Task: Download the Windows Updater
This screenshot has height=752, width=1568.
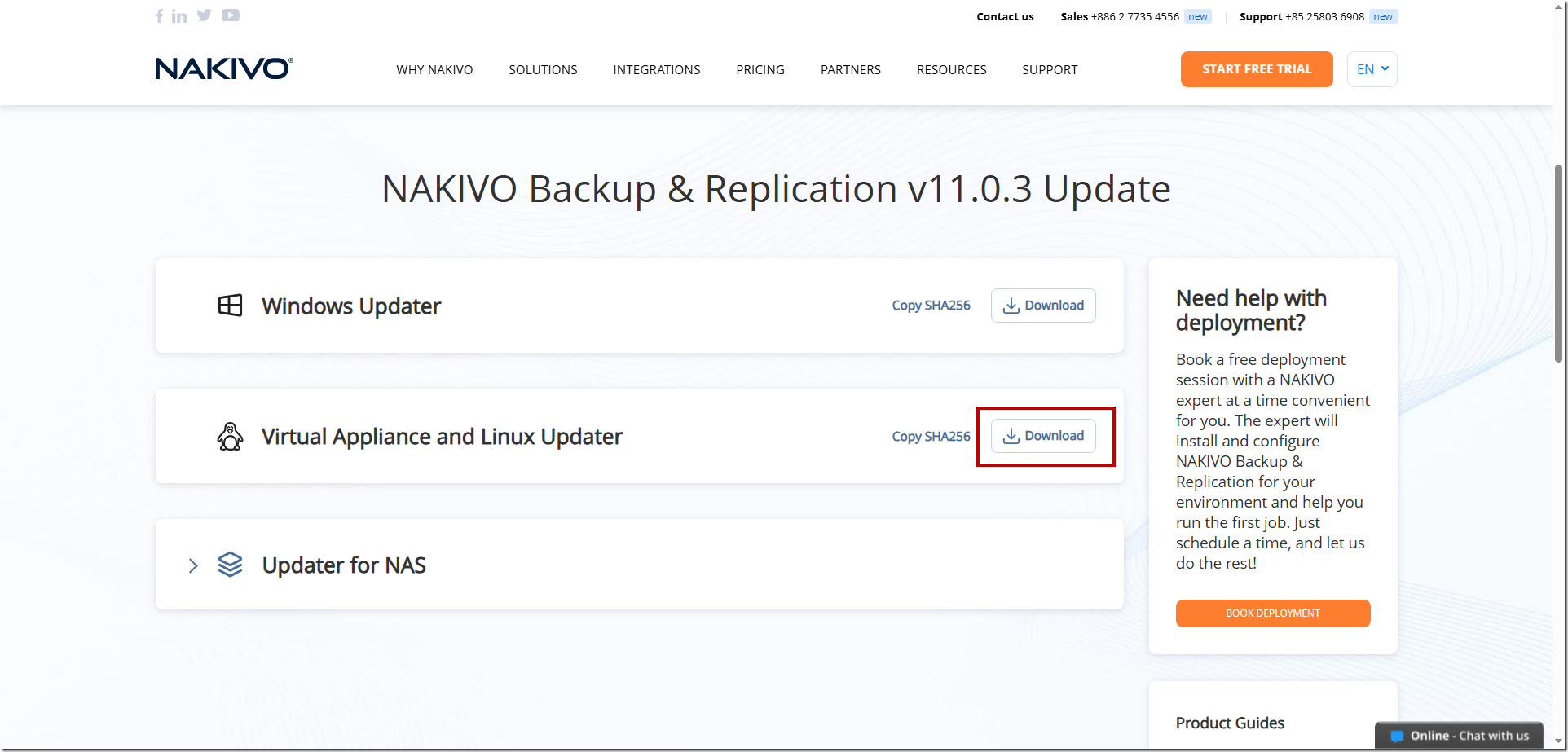Action: tap(1043, 306)
